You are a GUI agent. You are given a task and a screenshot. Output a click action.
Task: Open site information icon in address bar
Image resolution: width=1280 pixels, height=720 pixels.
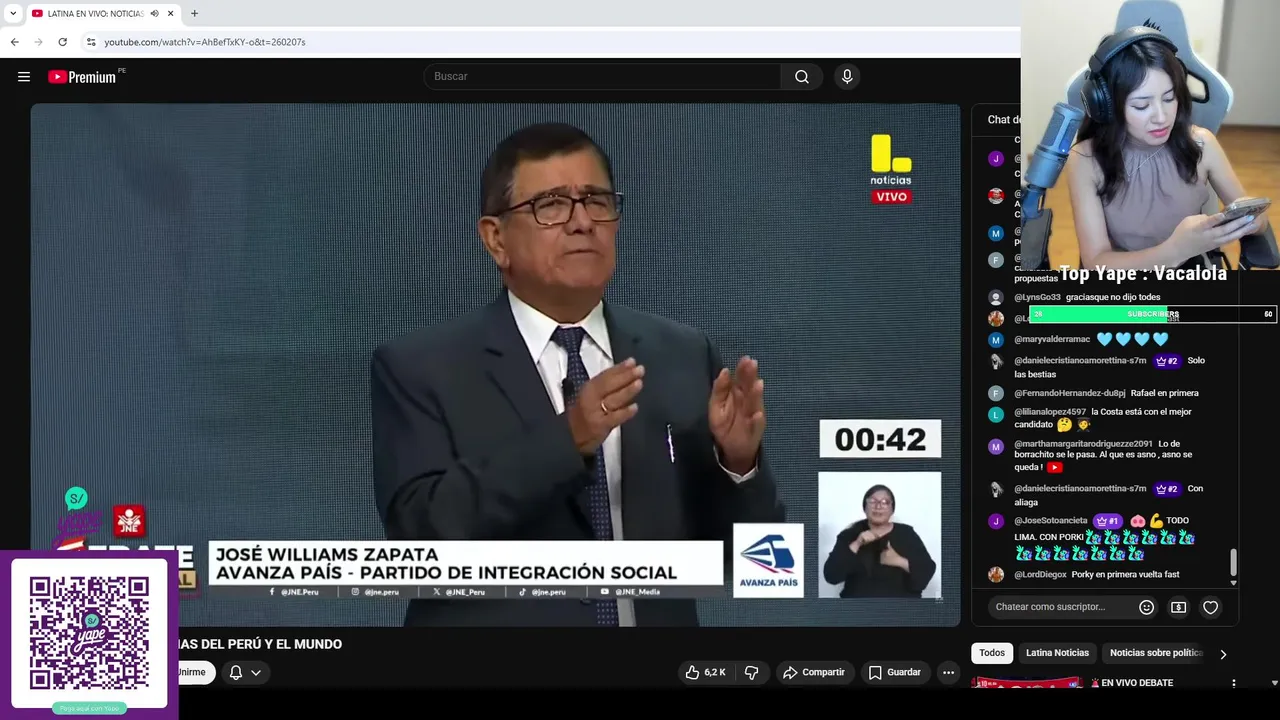(91, 42)
